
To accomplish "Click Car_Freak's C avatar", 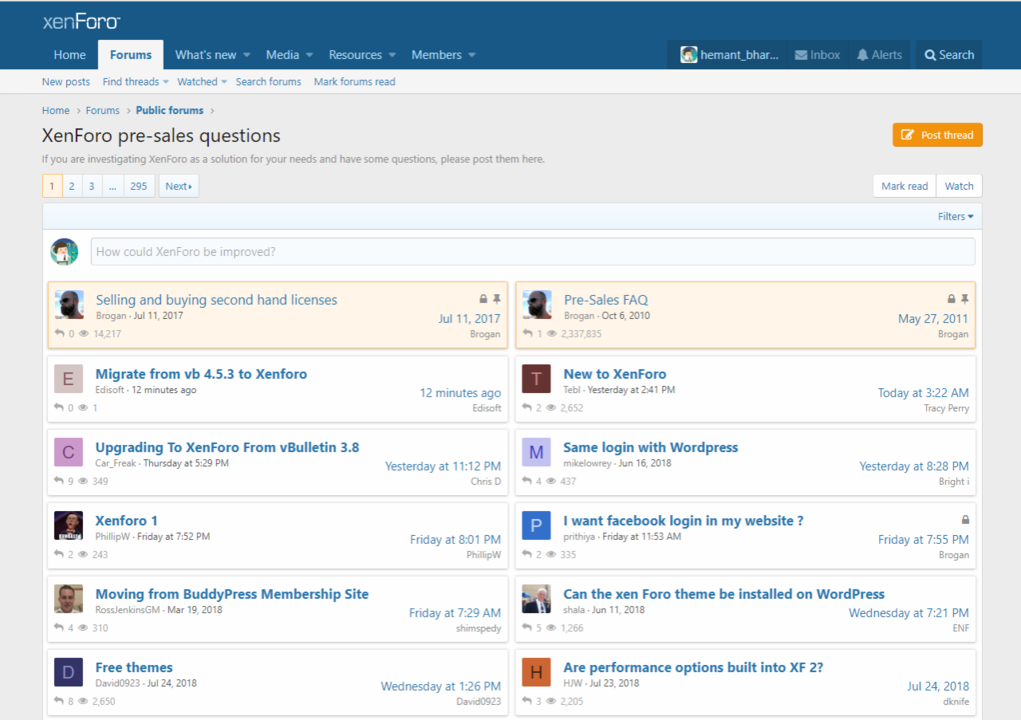I will (x=68, y=452).
